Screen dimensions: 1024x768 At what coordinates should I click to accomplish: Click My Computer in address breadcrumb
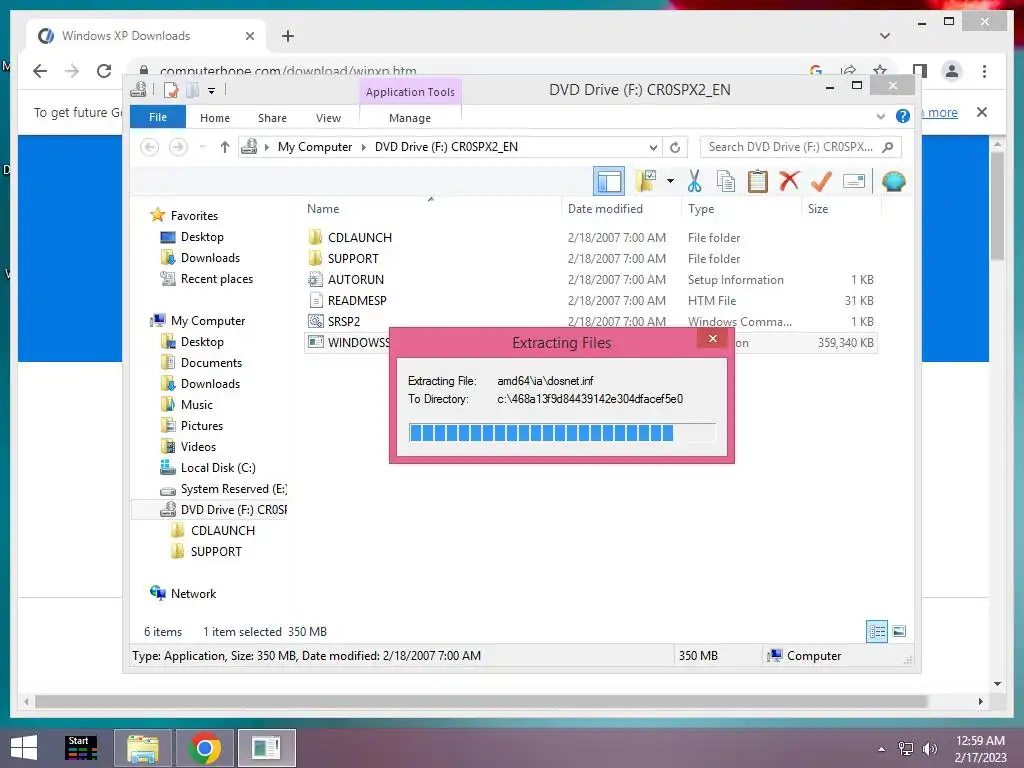315,147
